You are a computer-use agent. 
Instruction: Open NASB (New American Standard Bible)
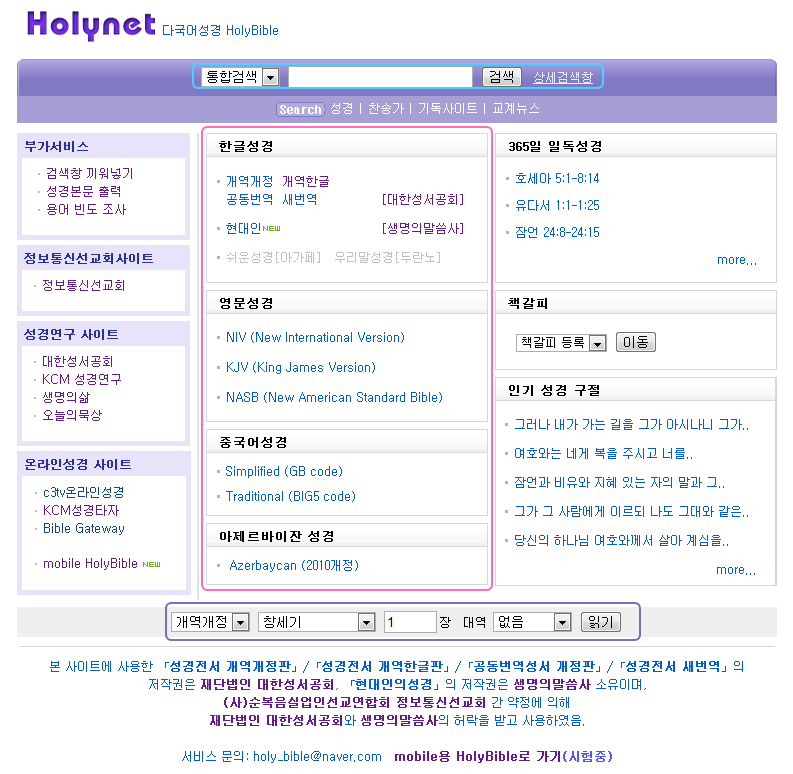tap(334, 397)
